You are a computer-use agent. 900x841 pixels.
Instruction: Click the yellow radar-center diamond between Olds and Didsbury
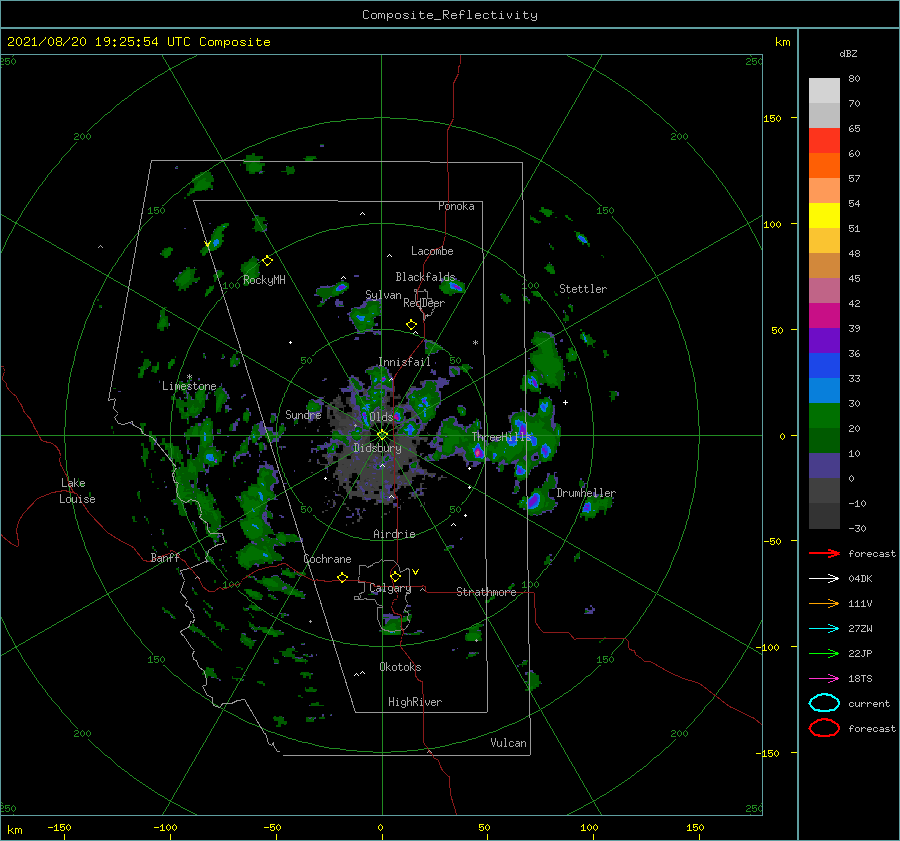coord(382,435)
